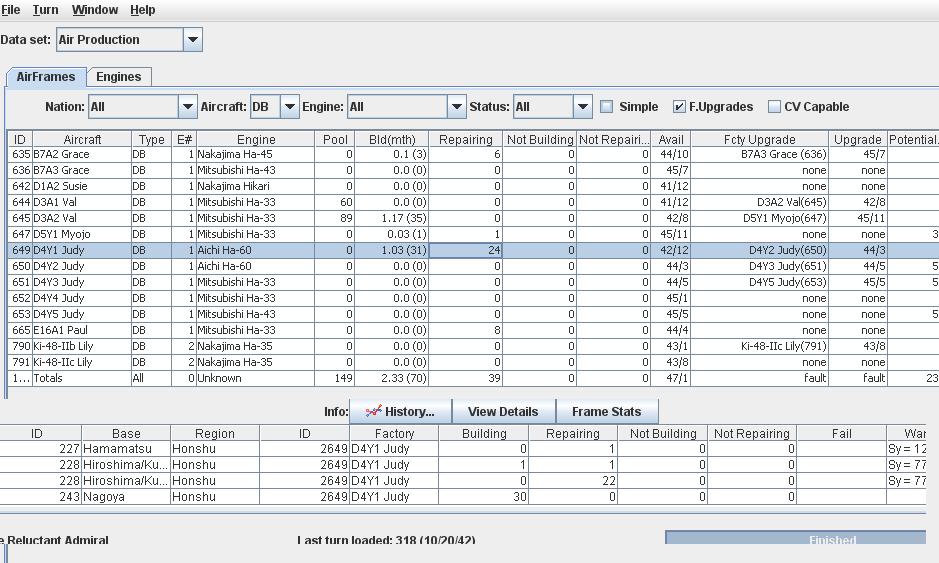Open the Aircraft type dropdown set to DB

click(290, 107)
